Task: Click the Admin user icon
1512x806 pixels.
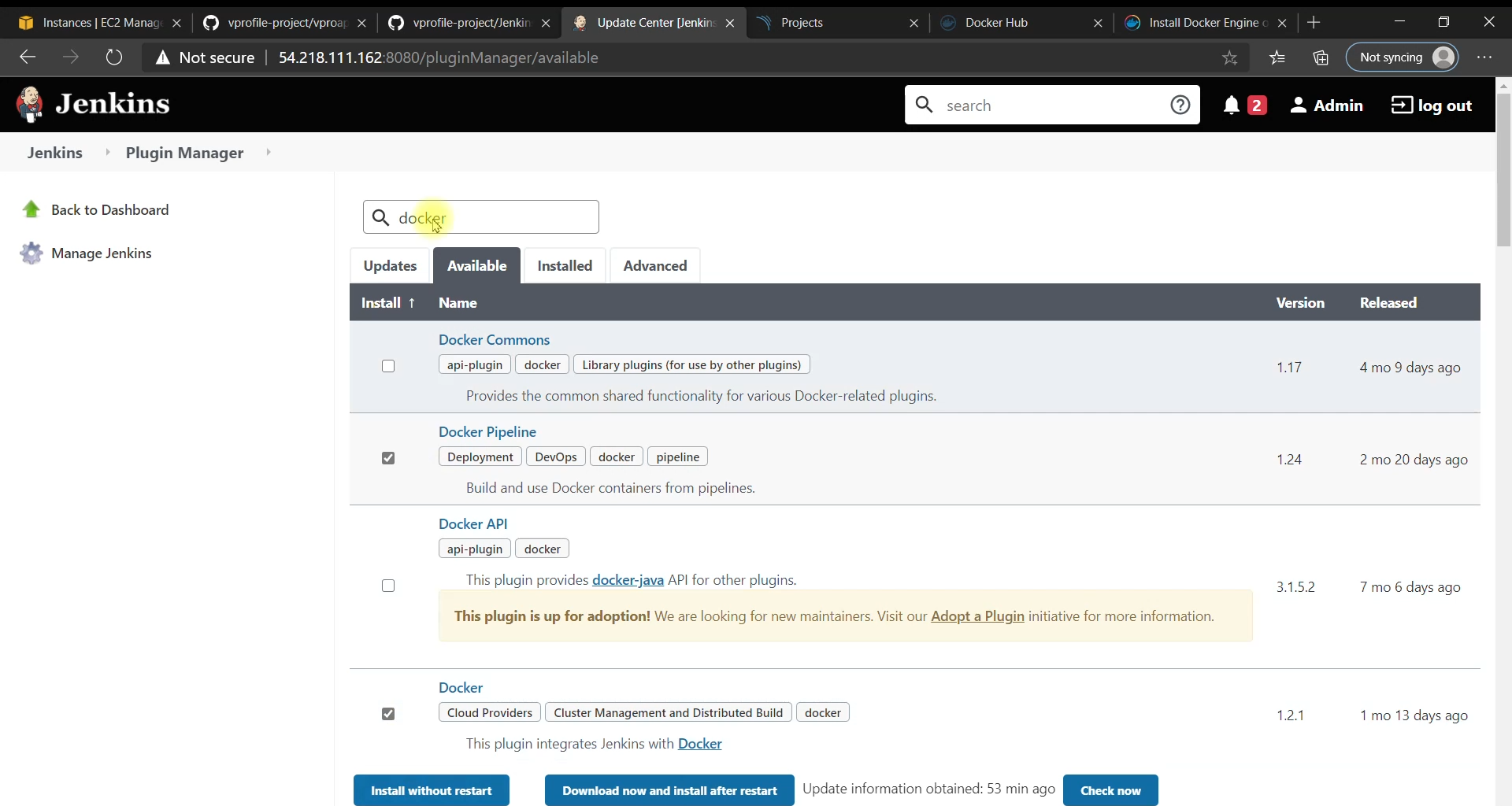Action: (x=1299, y=105)
